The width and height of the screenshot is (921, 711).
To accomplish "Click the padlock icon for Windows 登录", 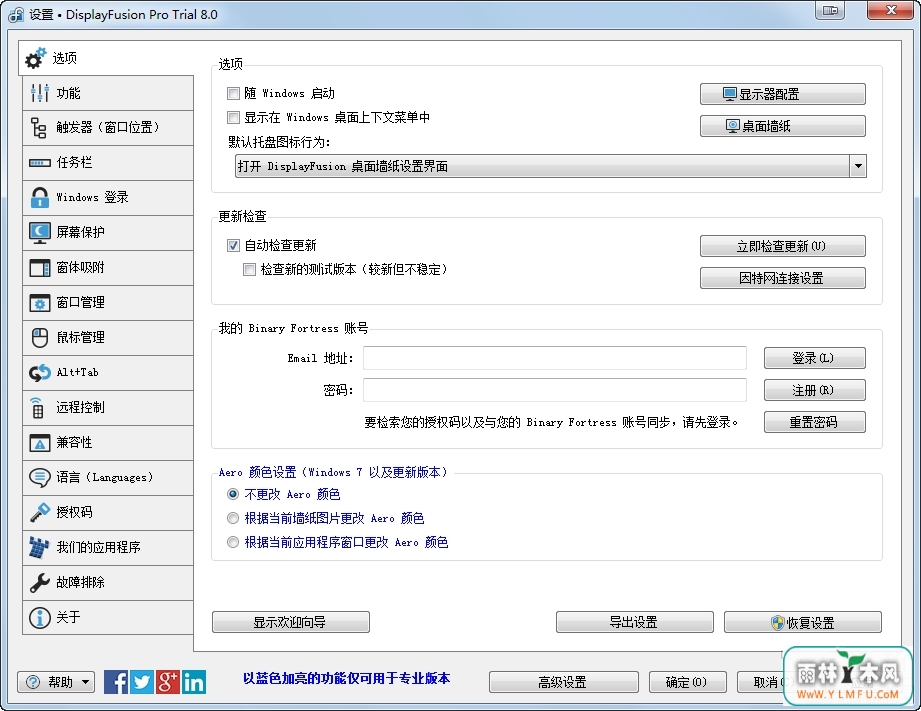I will click(39, 197).
